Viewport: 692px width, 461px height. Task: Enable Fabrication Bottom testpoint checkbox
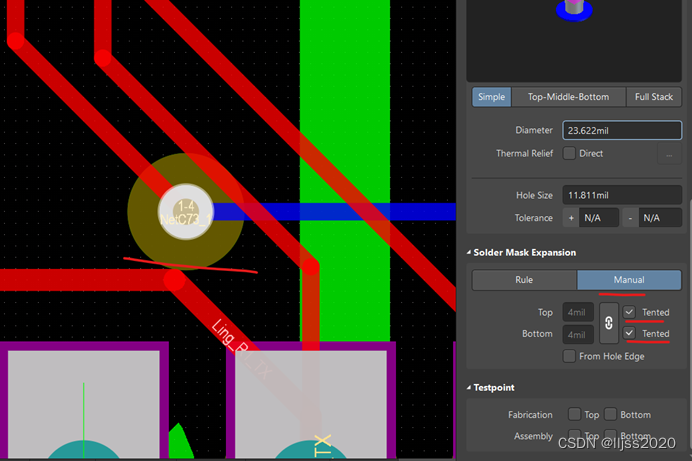coord(610,414)
